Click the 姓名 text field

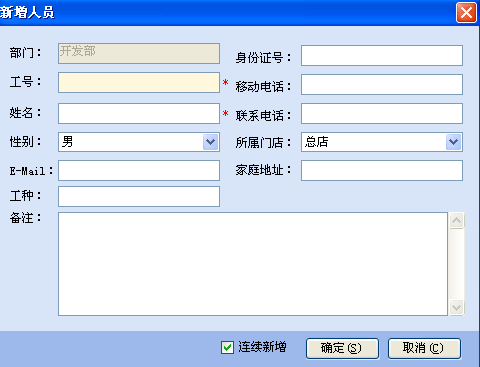click(139, 113)
